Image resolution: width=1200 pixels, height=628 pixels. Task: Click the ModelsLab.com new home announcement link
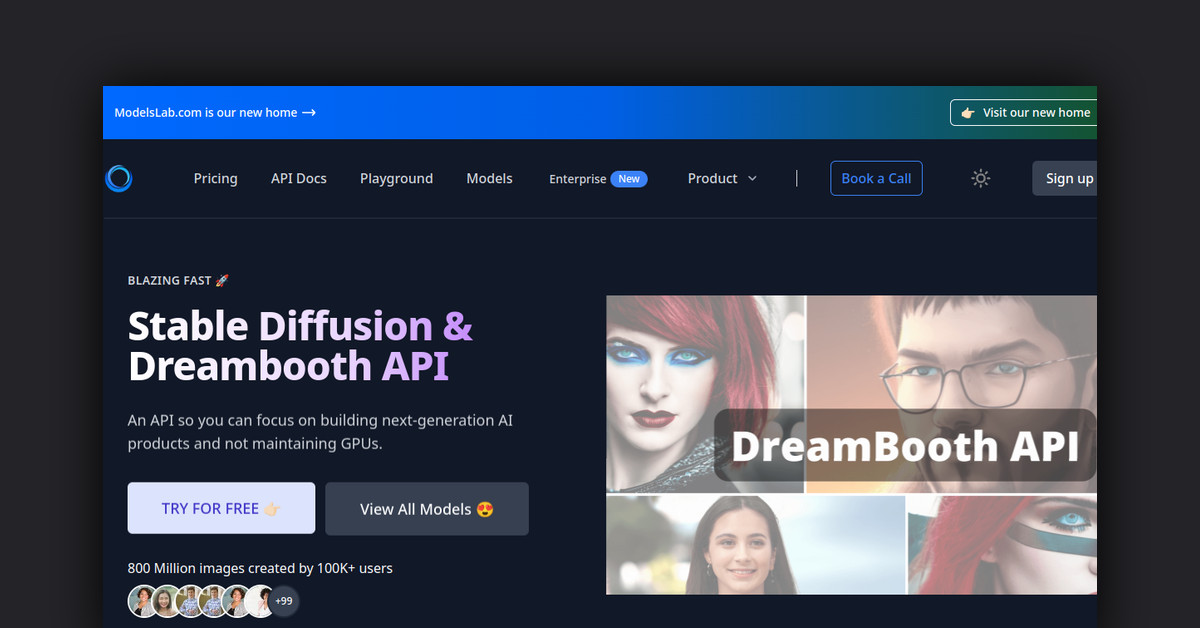tap(205, 112)
